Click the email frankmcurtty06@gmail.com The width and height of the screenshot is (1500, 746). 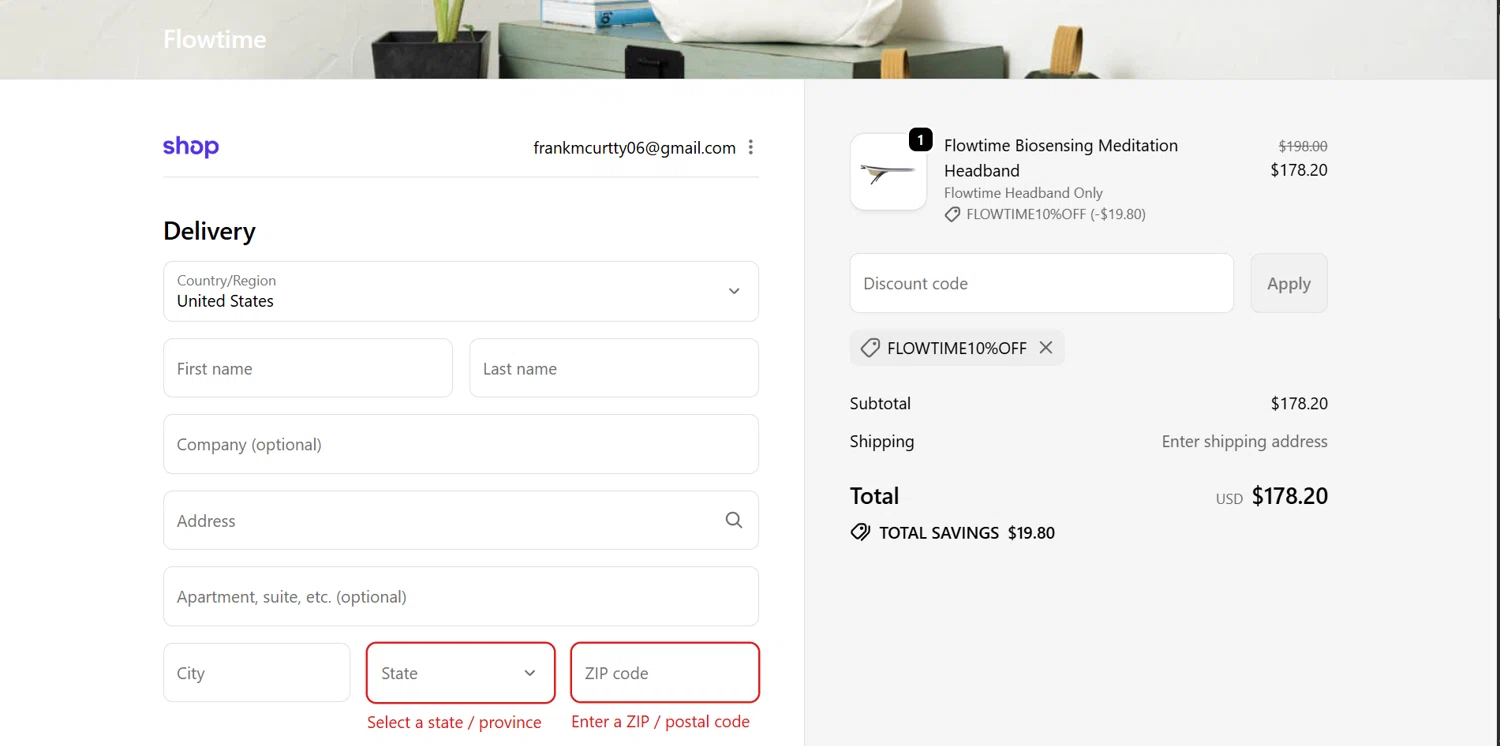tap(634, 148)
